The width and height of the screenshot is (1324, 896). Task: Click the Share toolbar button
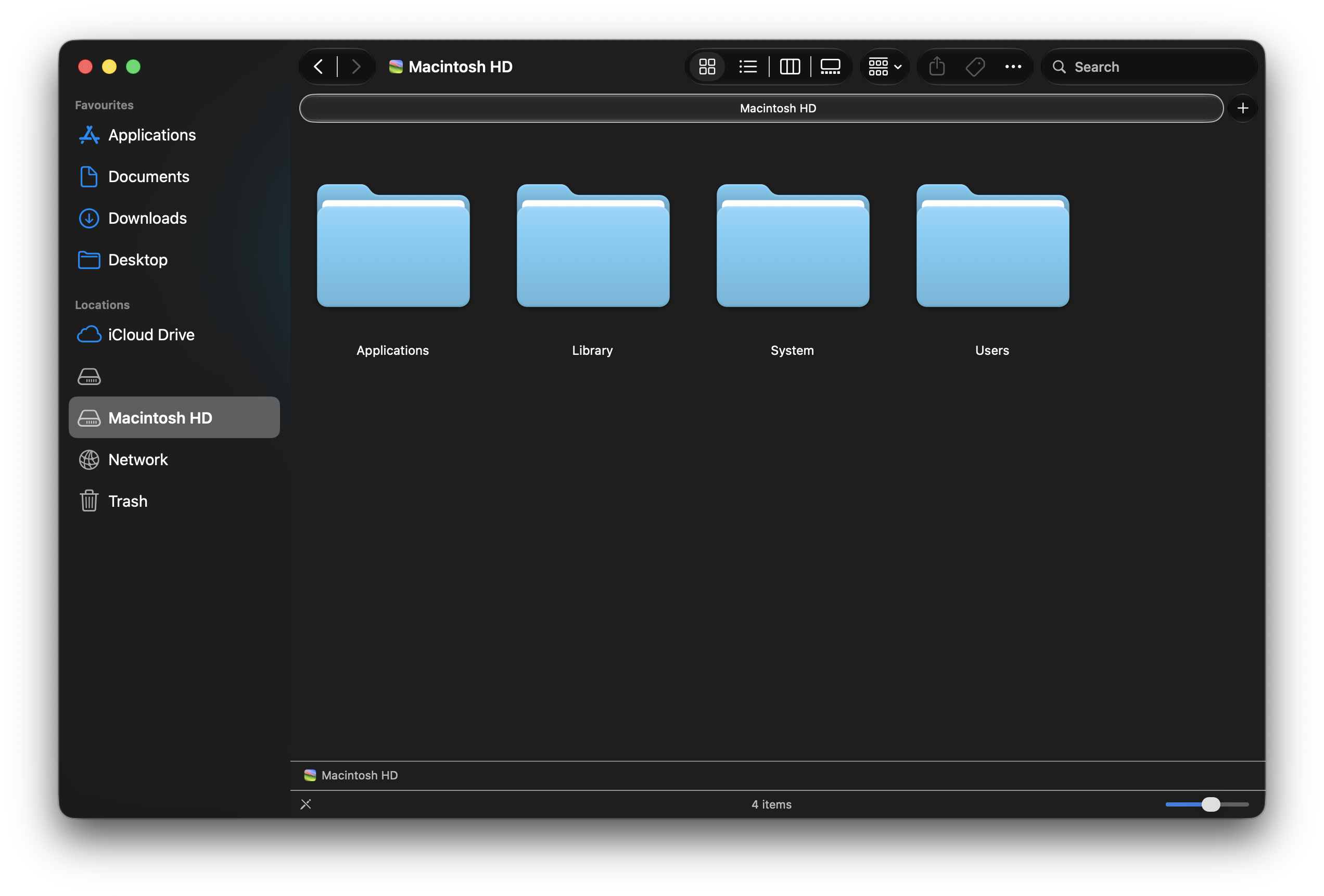[x=937, y=67]
